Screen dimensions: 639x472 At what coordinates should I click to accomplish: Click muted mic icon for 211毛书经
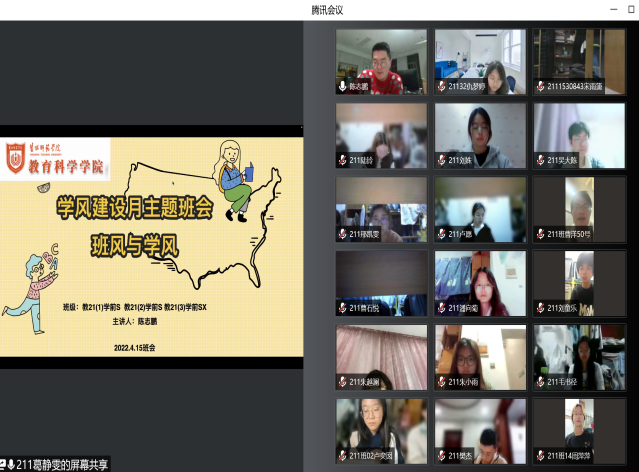[x=540, y=382]
